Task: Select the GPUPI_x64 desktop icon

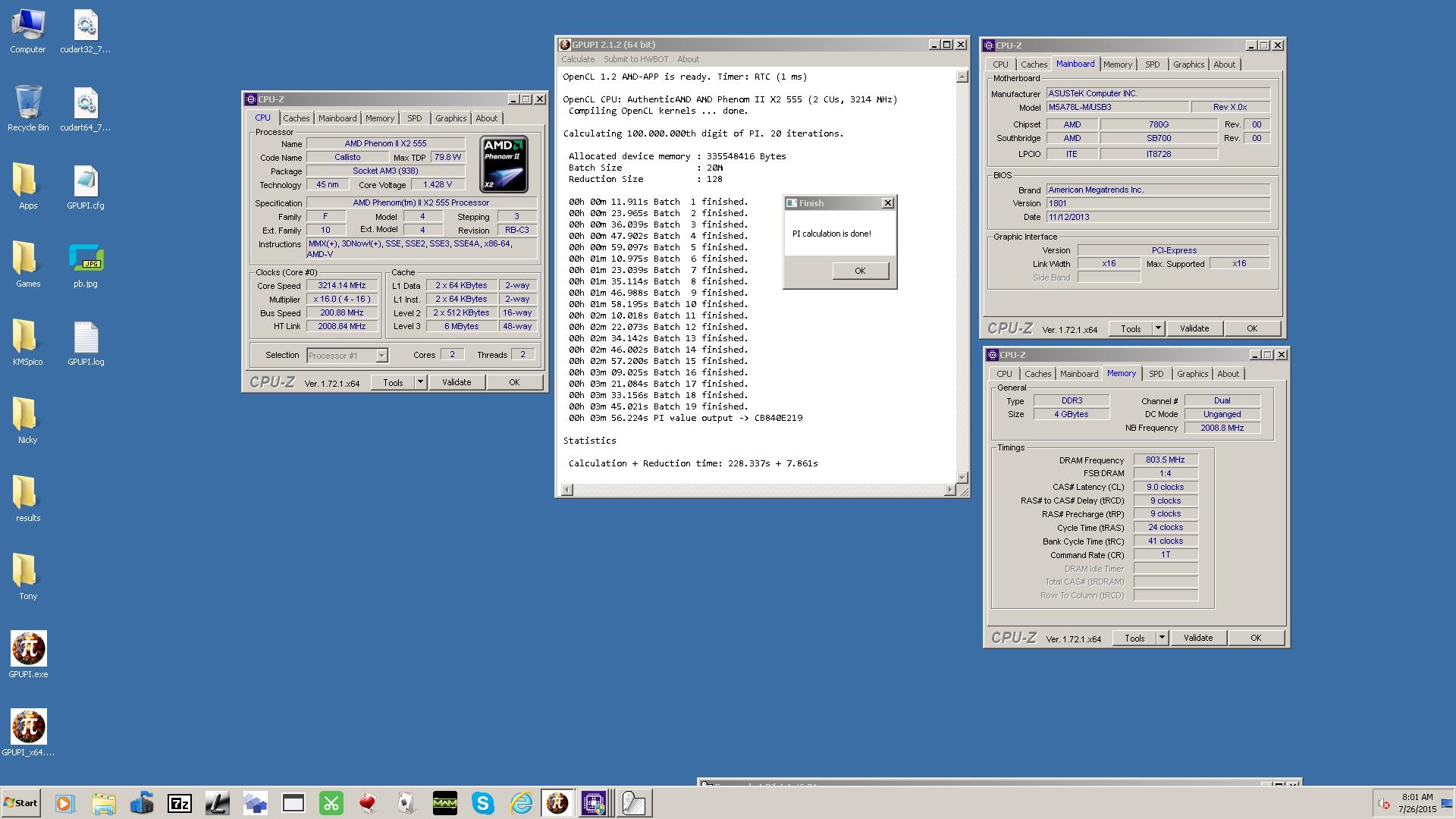Action: point(28,733)
